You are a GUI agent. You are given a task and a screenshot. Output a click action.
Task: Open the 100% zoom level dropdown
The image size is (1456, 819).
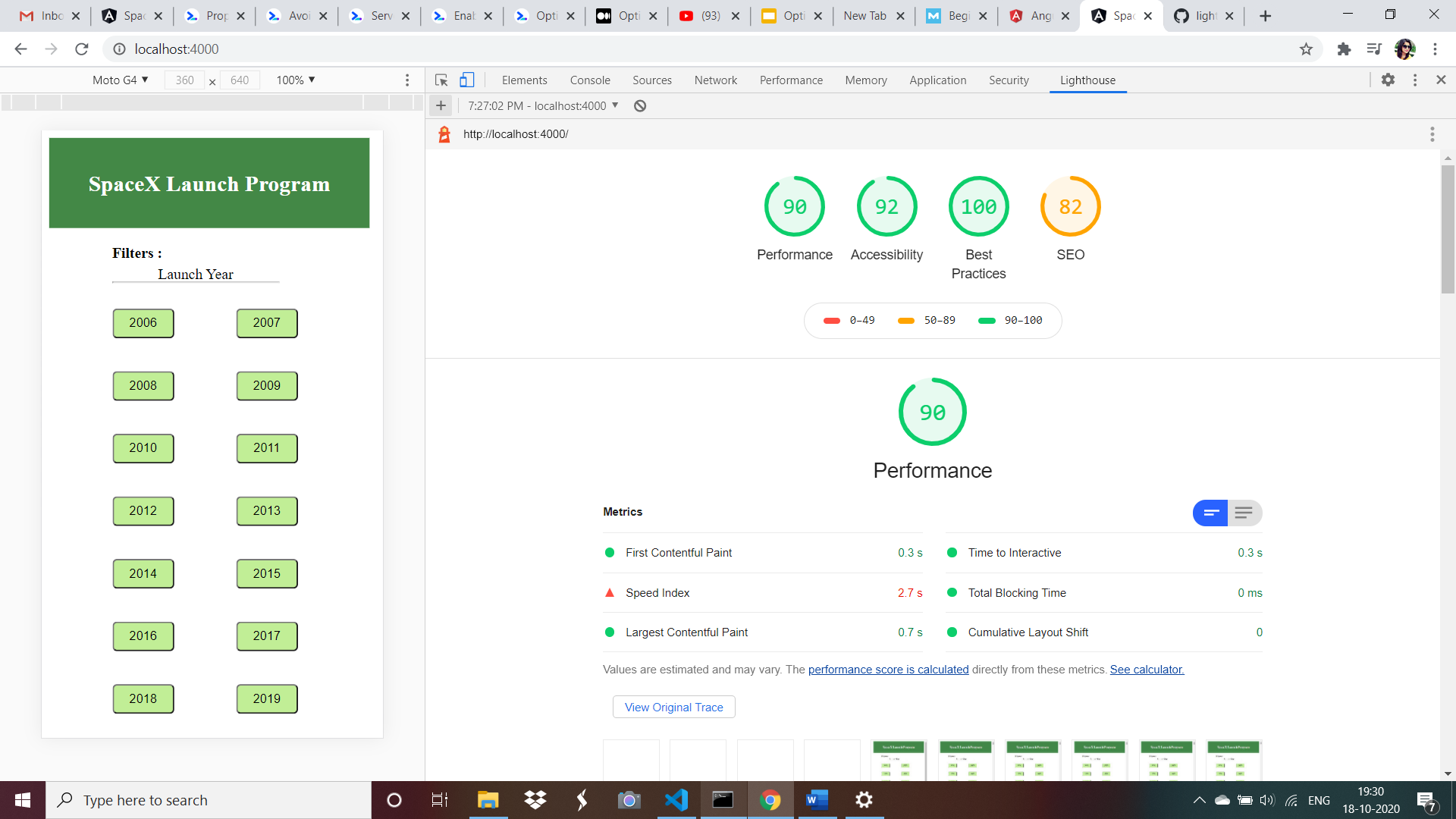[294, 80]
